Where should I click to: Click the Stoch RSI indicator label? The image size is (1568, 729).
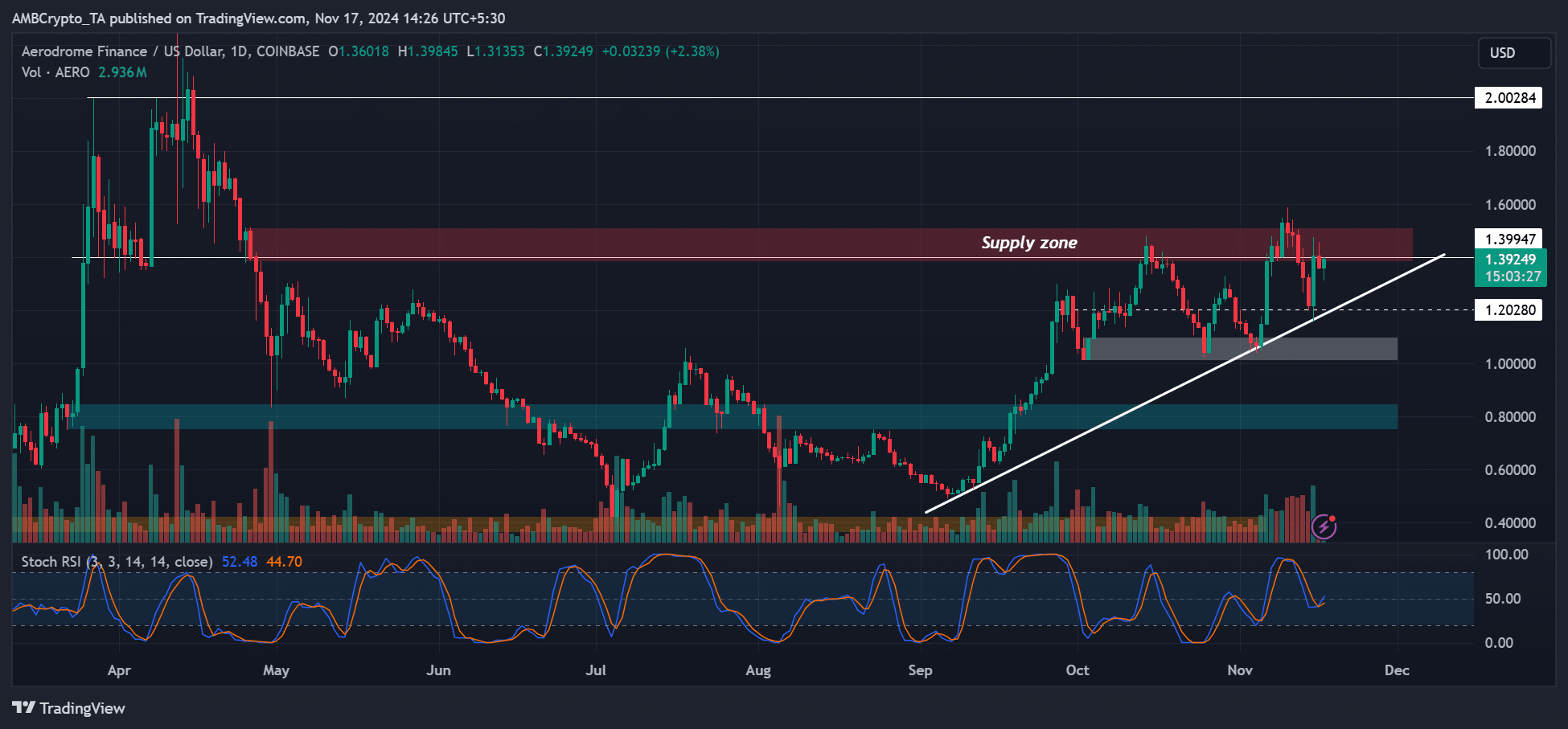pyautogui.click(x=117, y=562)
